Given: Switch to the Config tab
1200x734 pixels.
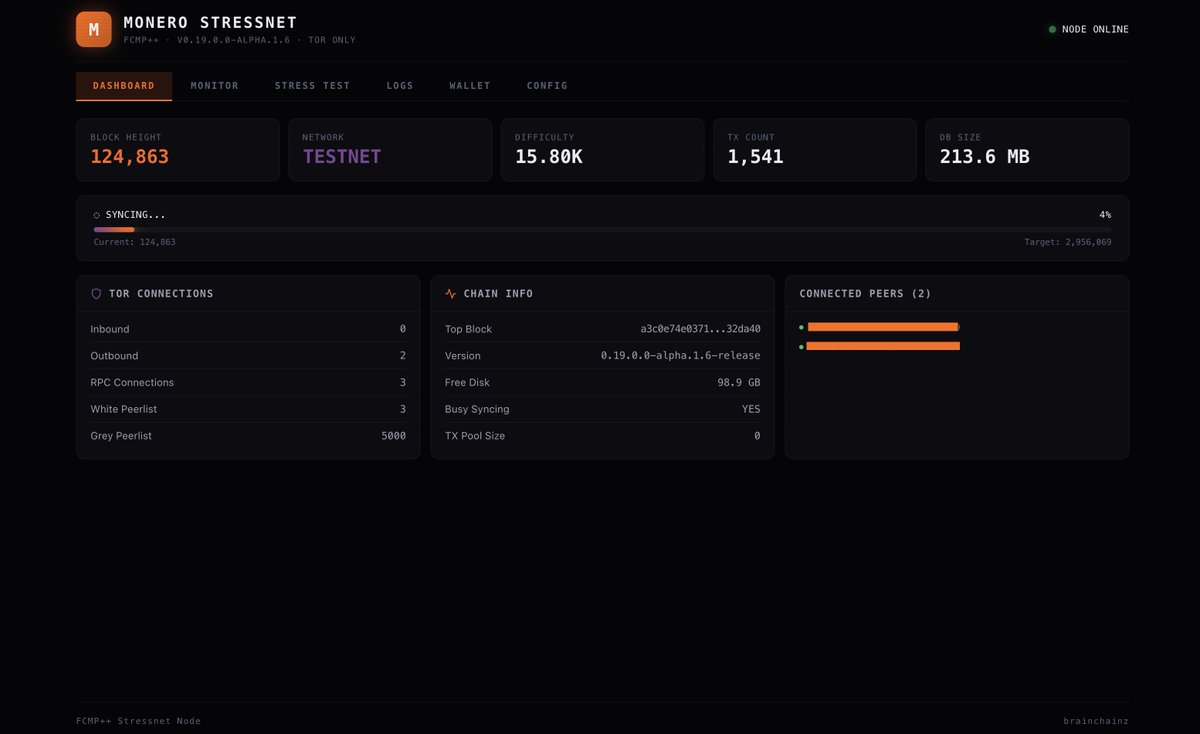Looking at the screenshot, I should pos(547,86).
